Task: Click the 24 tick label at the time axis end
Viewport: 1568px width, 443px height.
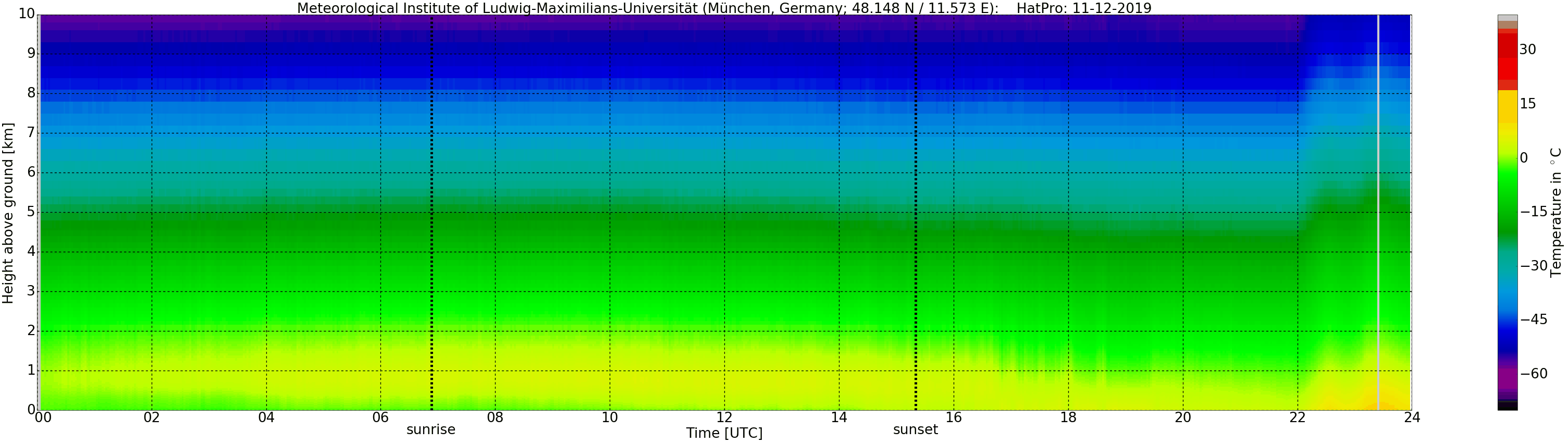Action: coord(1412,418)
